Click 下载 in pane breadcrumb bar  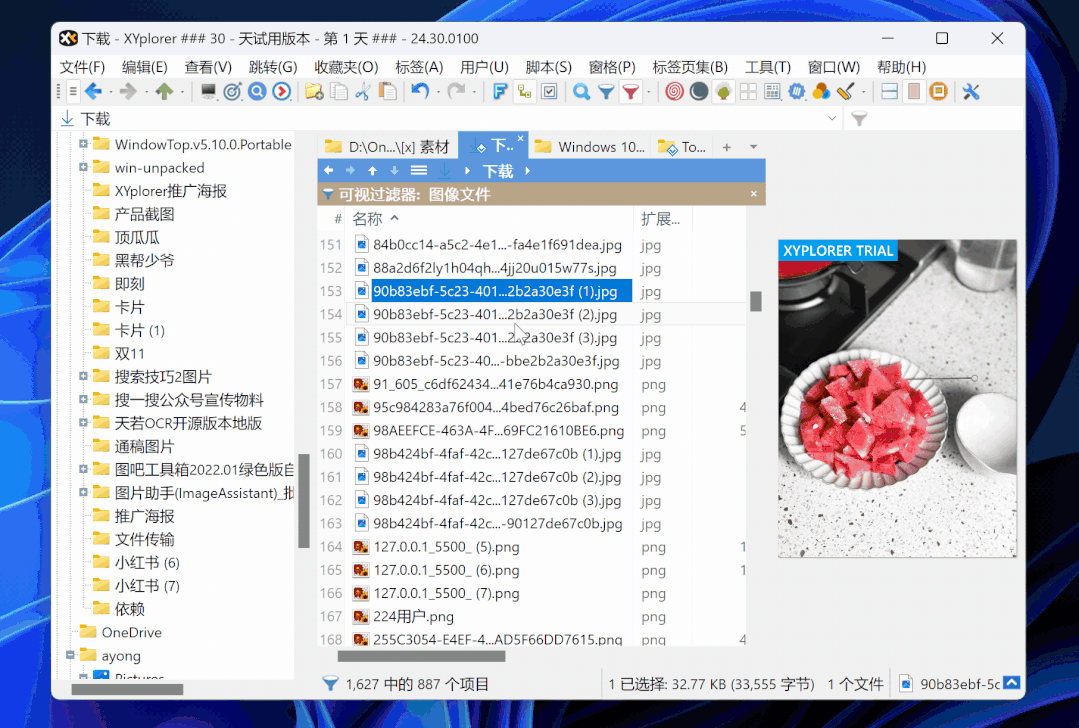click(498, 171)
